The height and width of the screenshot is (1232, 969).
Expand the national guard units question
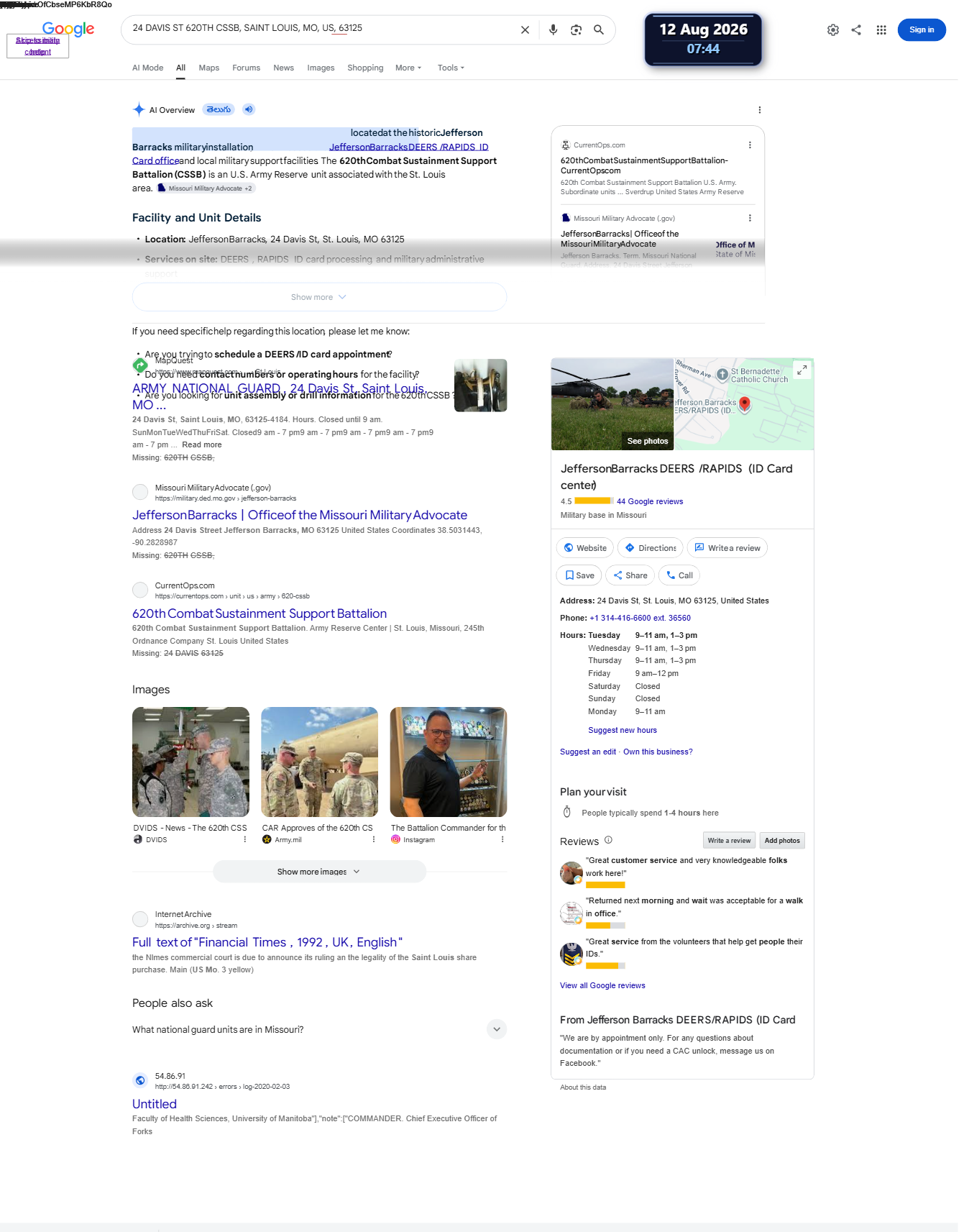click(x=319, y=1029)
